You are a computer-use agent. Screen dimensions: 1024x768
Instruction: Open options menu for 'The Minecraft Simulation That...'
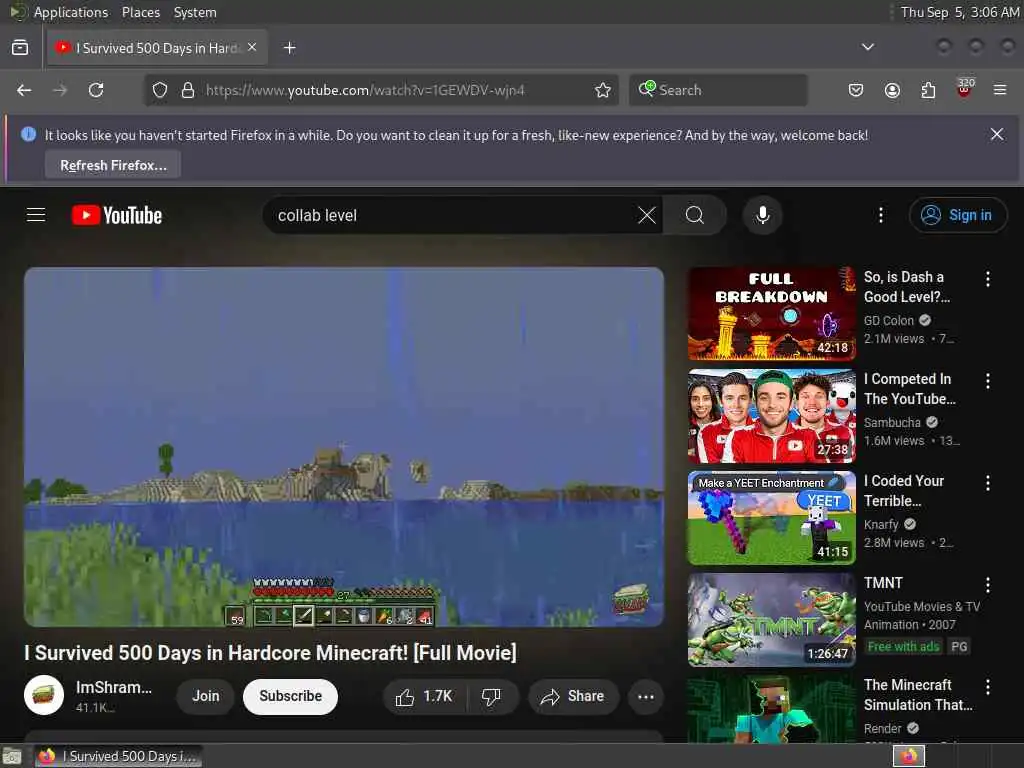click(x=987, y=687)
